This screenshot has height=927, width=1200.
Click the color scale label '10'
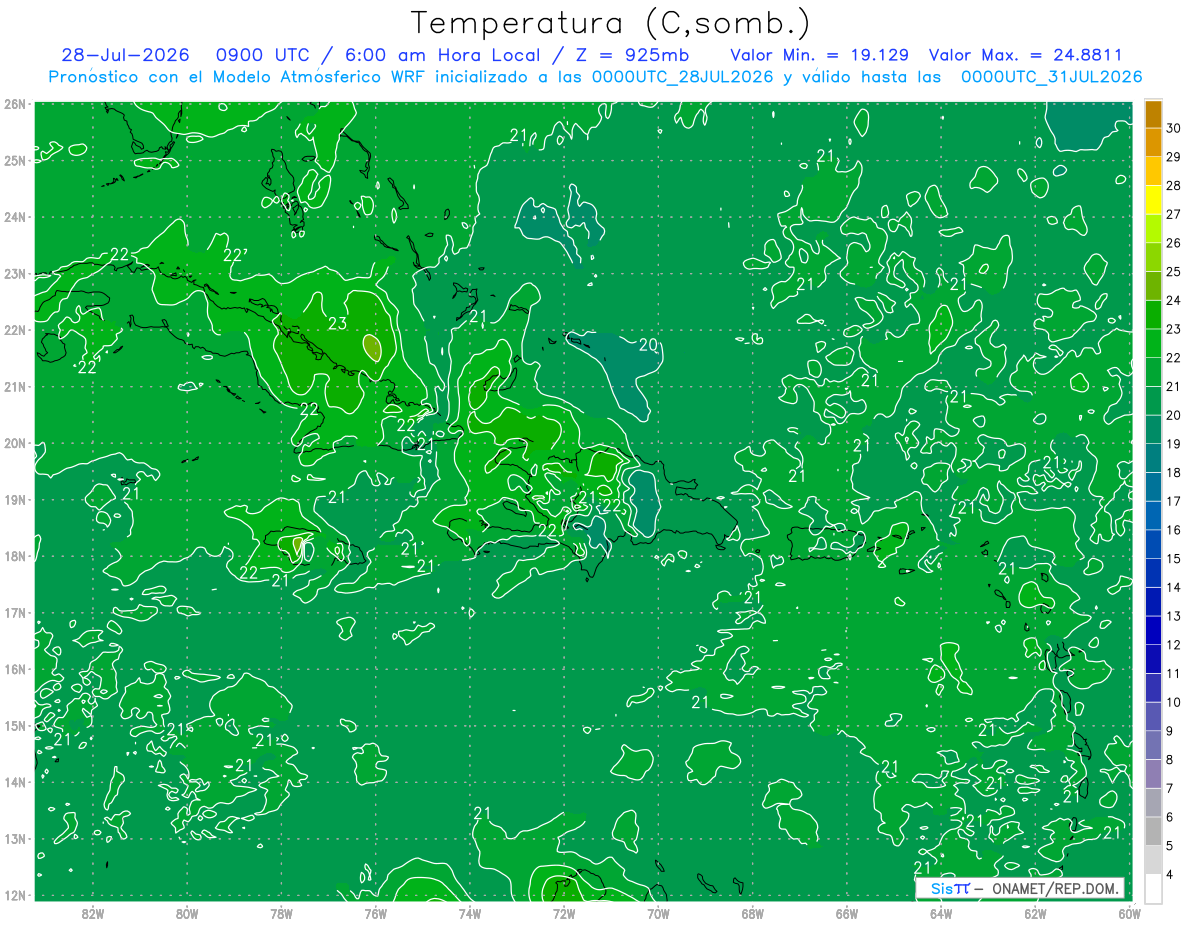[1174, 702]
